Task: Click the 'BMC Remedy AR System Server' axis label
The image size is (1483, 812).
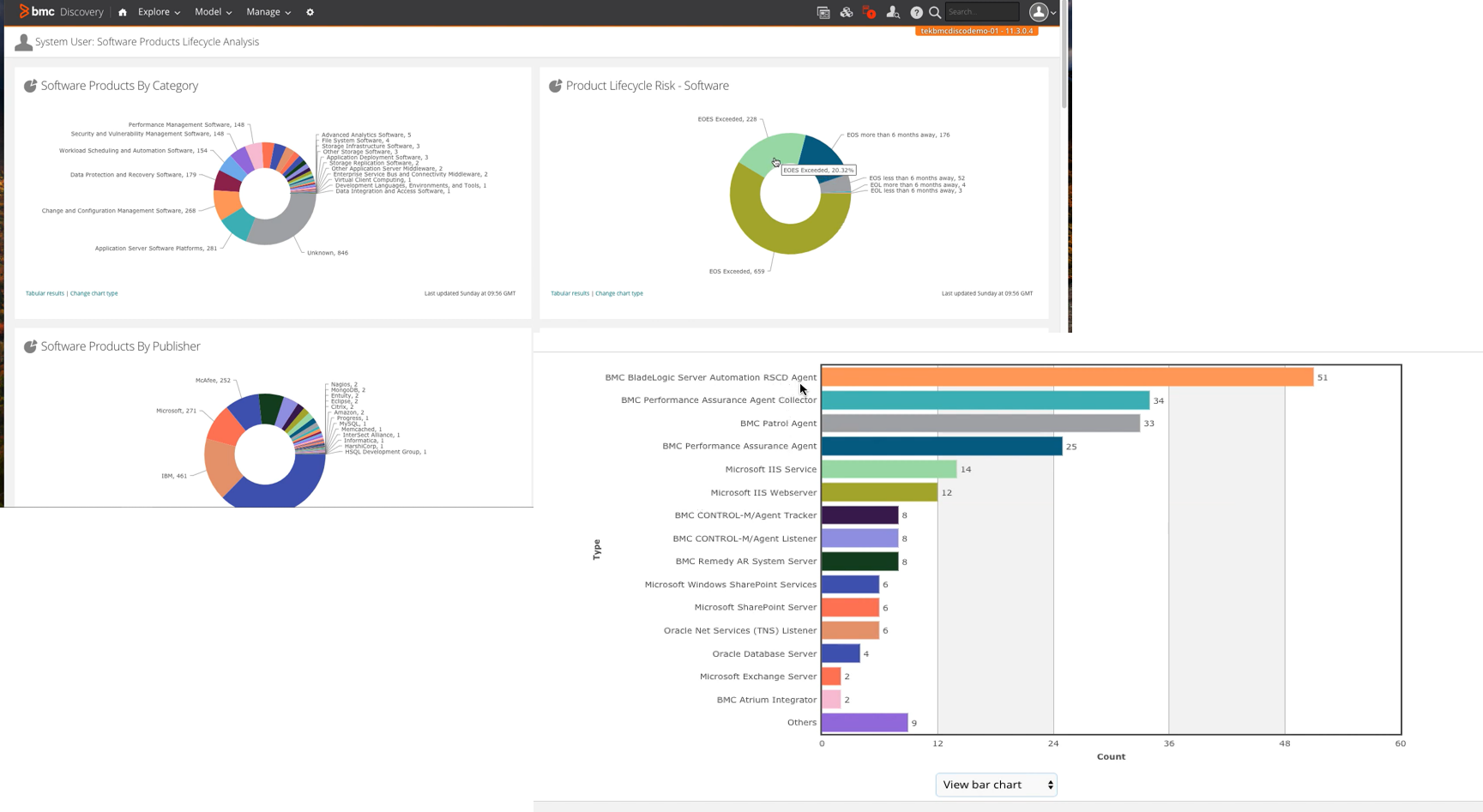Action: [x=746, y=561]
